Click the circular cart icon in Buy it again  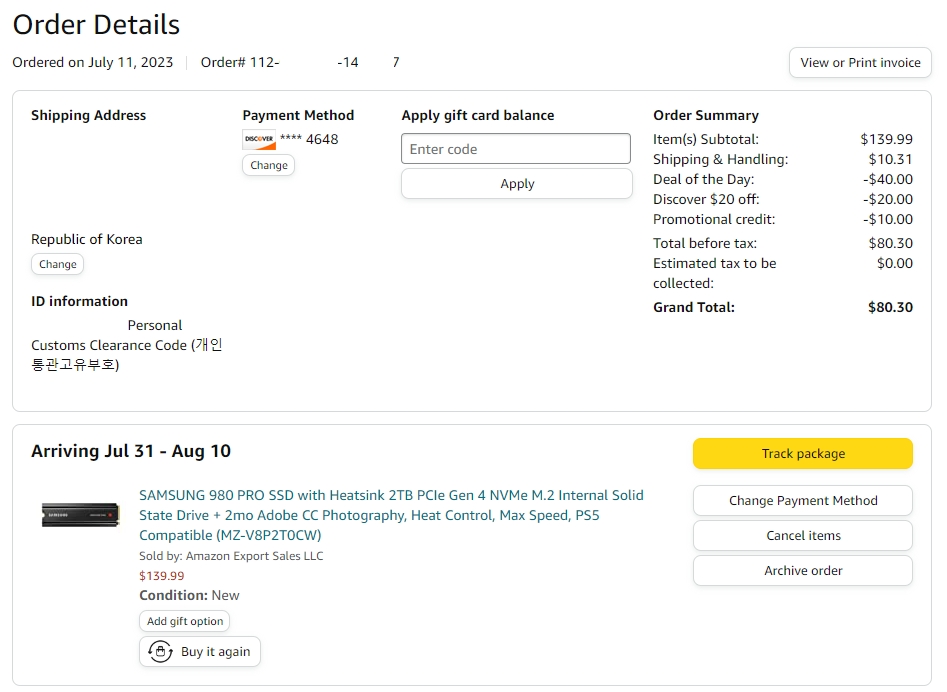(160, 652)
